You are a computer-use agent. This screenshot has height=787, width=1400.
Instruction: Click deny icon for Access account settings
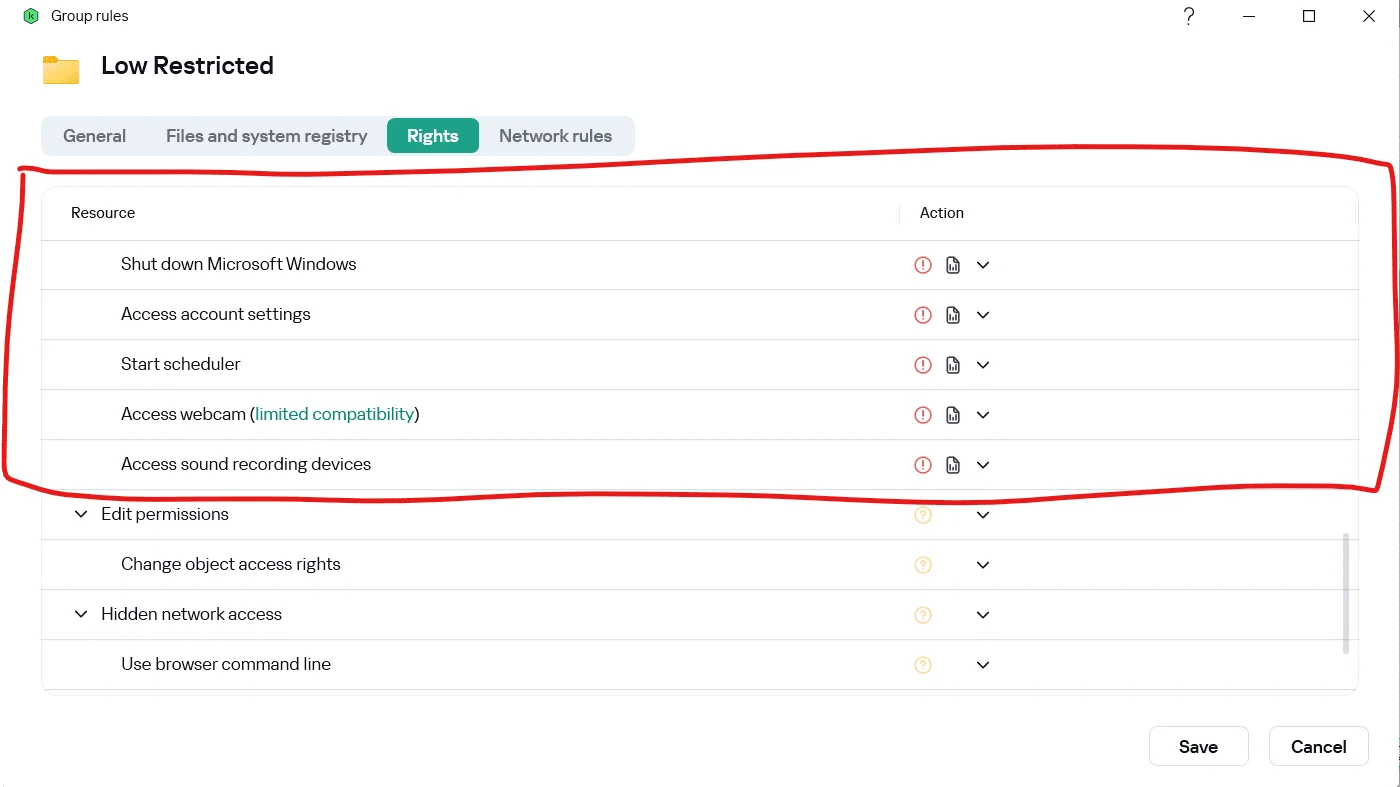923,315
